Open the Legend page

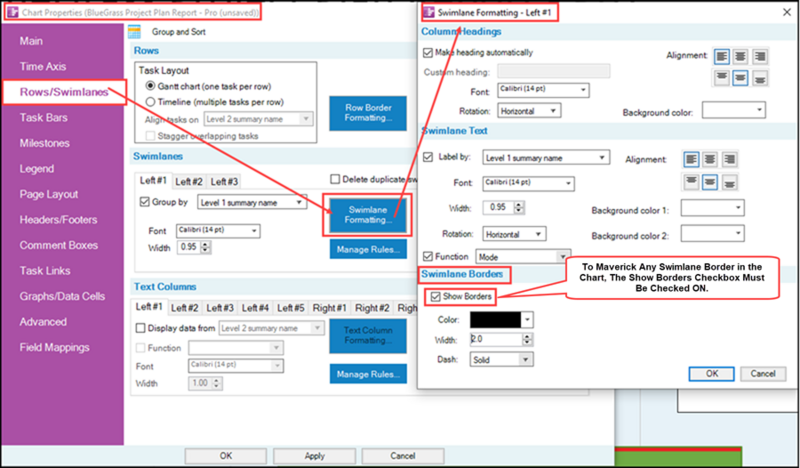tap(37, 169)
